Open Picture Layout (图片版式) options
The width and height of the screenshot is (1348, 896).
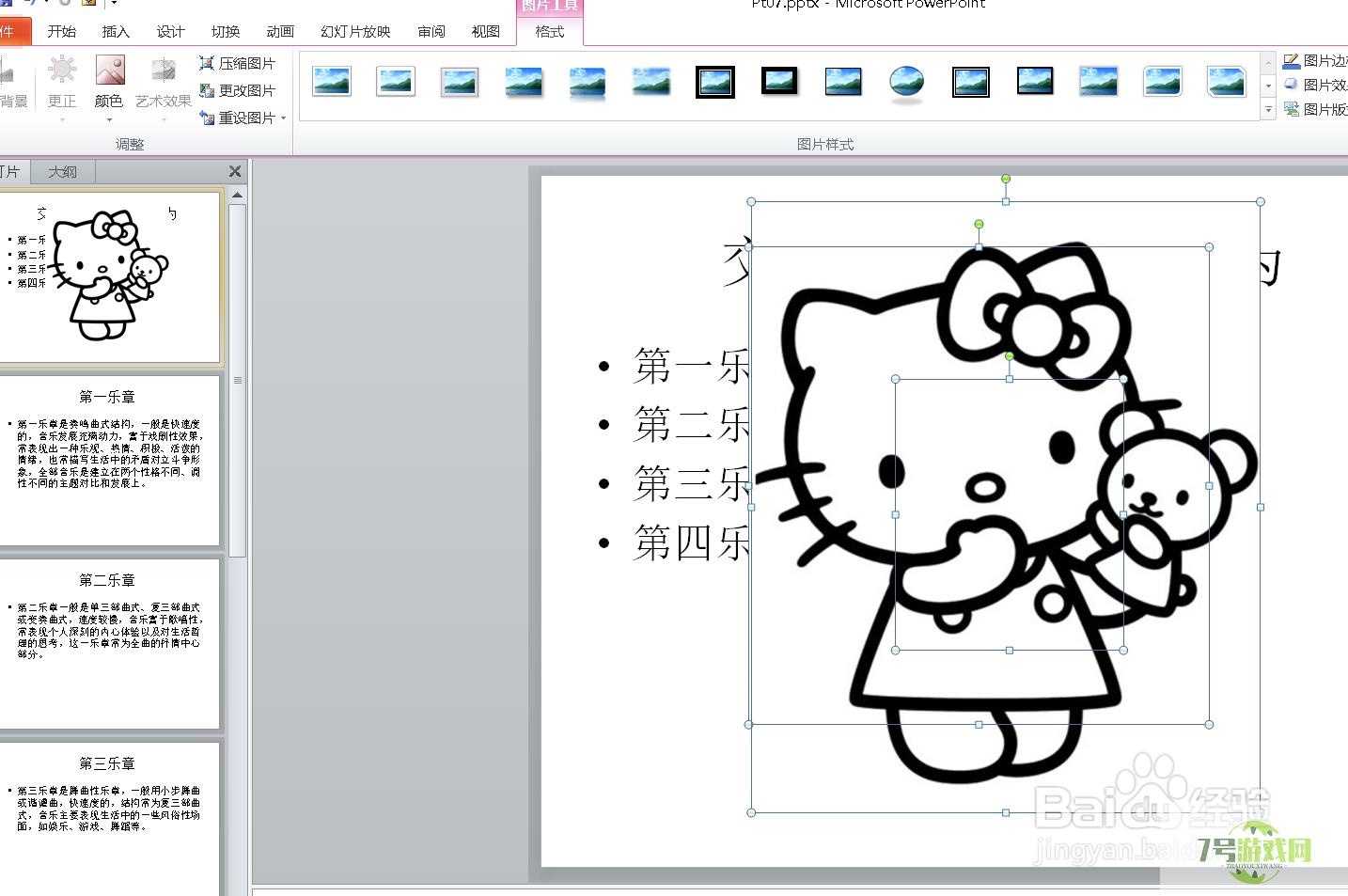(1316, 109)
